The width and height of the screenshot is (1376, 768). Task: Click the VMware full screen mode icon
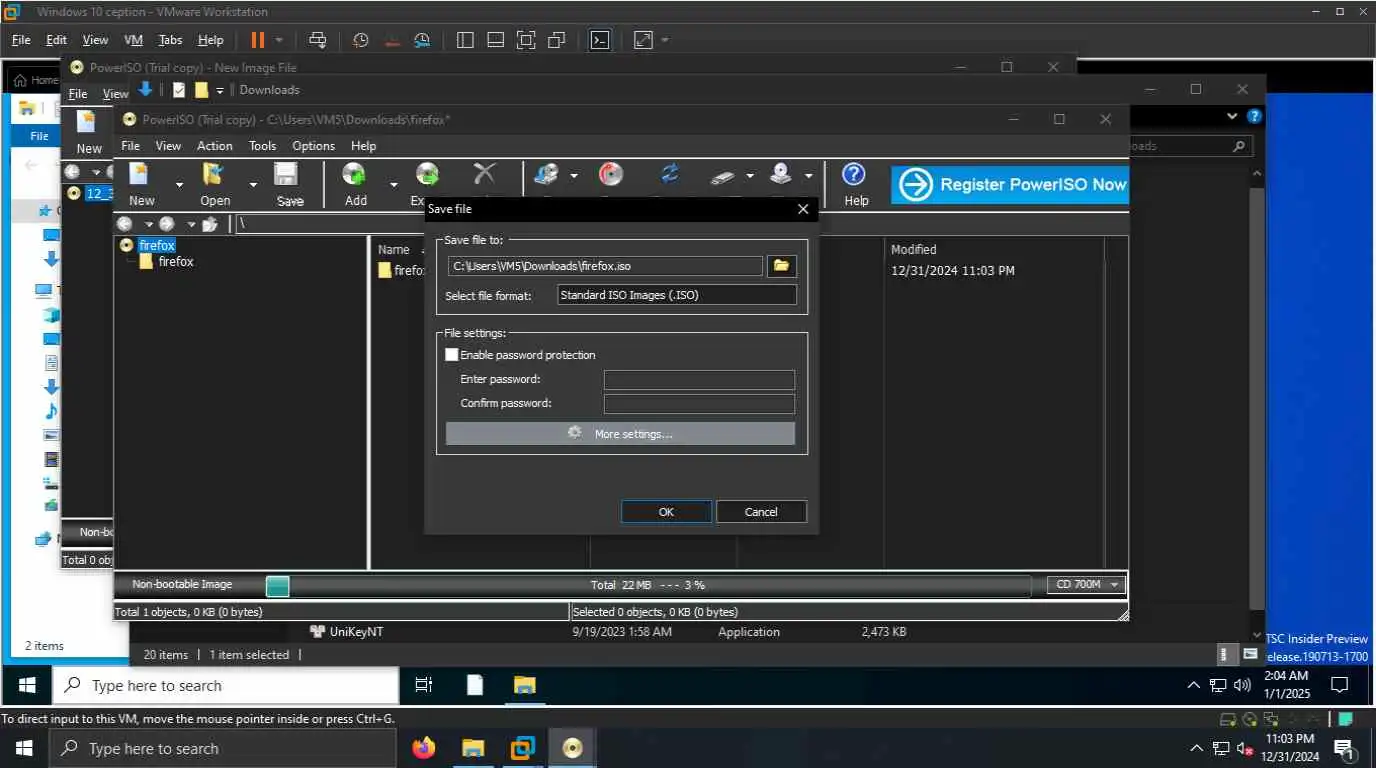click(x=526, y=40)
